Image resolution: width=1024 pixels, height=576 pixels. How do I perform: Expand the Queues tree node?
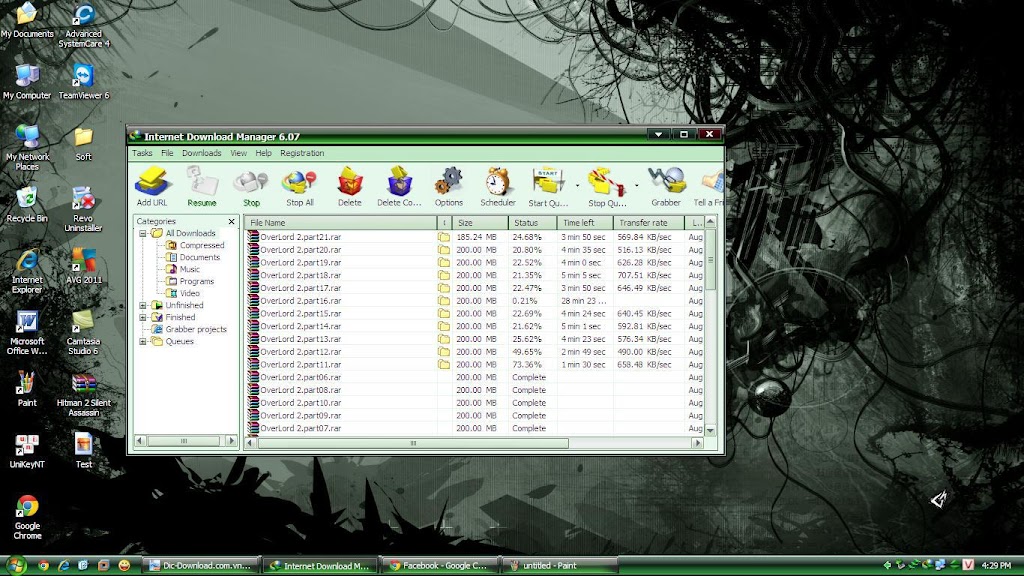tap(143, 341)
